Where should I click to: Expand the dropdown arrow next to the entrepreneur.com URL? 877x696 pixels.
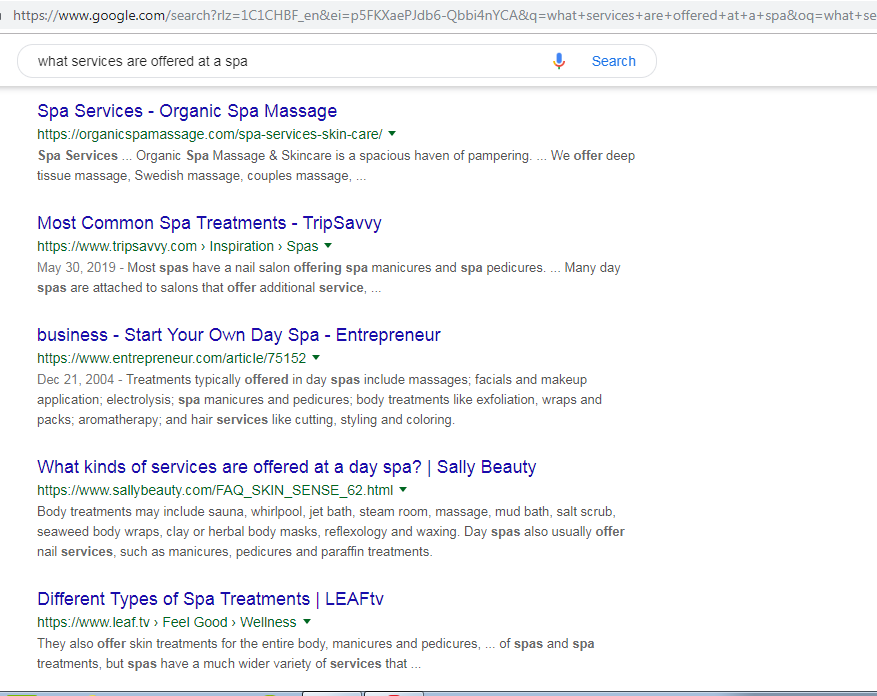[316, 358]
